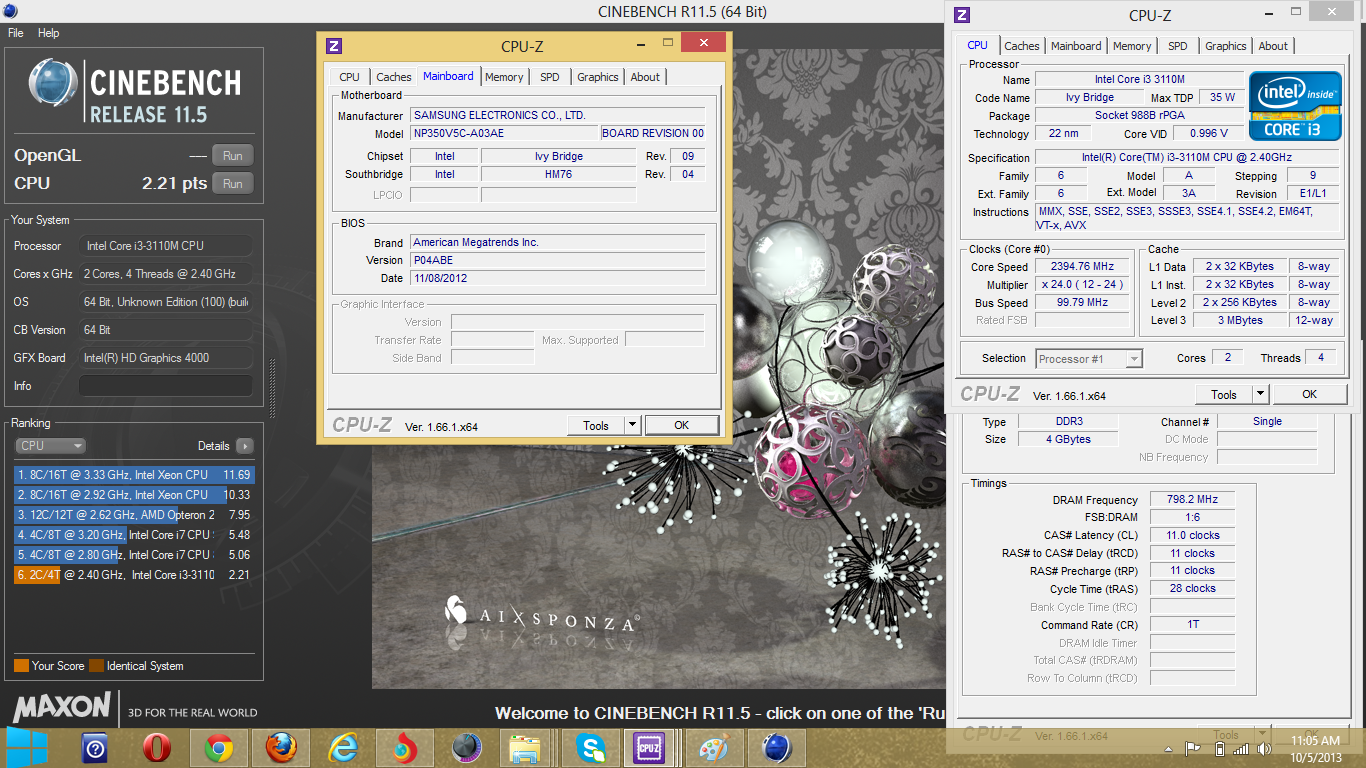The width and height of the screenshot is (1366, 768).
Task: Switch to CPU tab in the Mainboard CPU-Z window
Action: click(x=349, y=77)
